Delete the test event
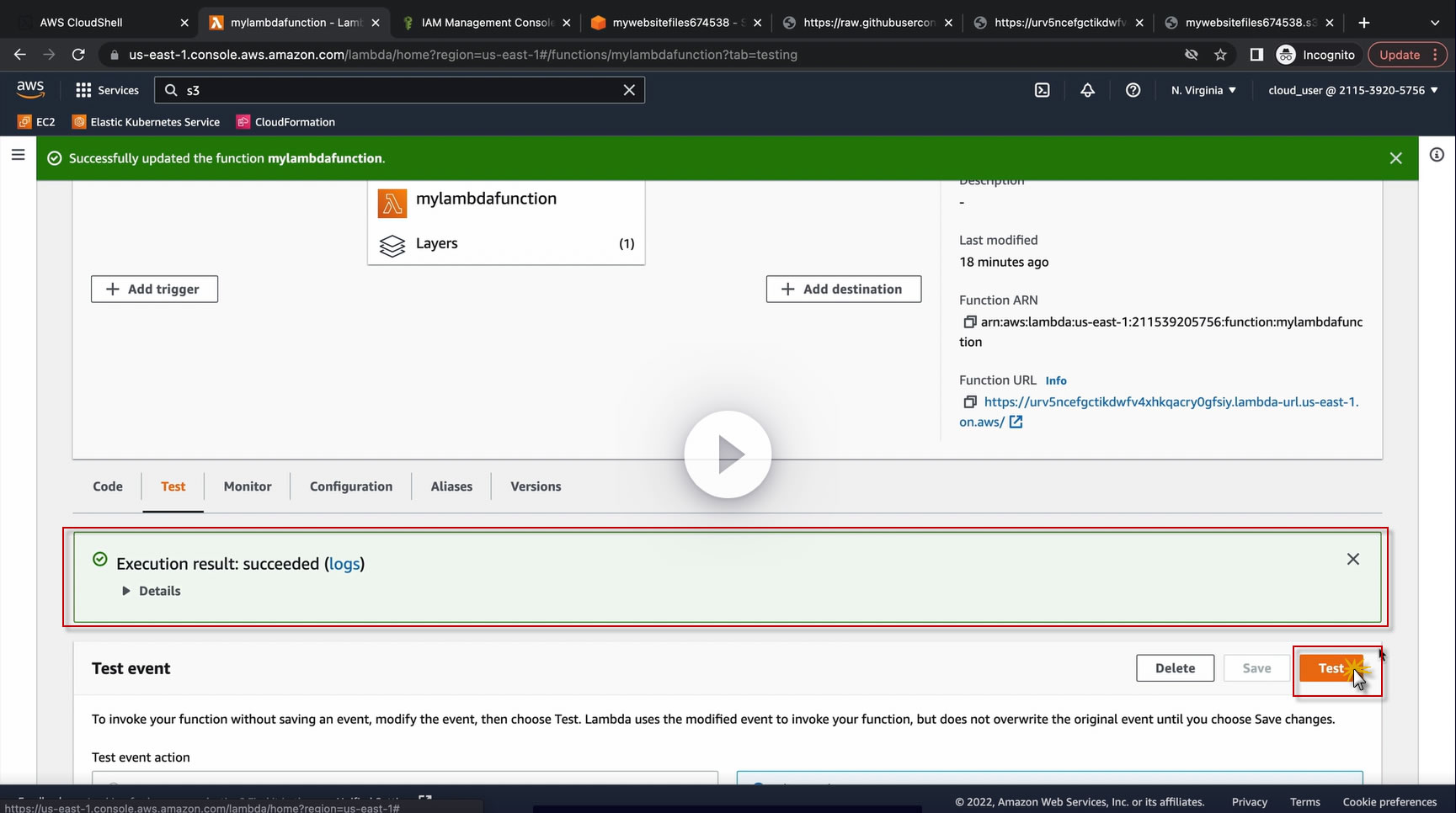The image size is (1456, 813). 1175,668
